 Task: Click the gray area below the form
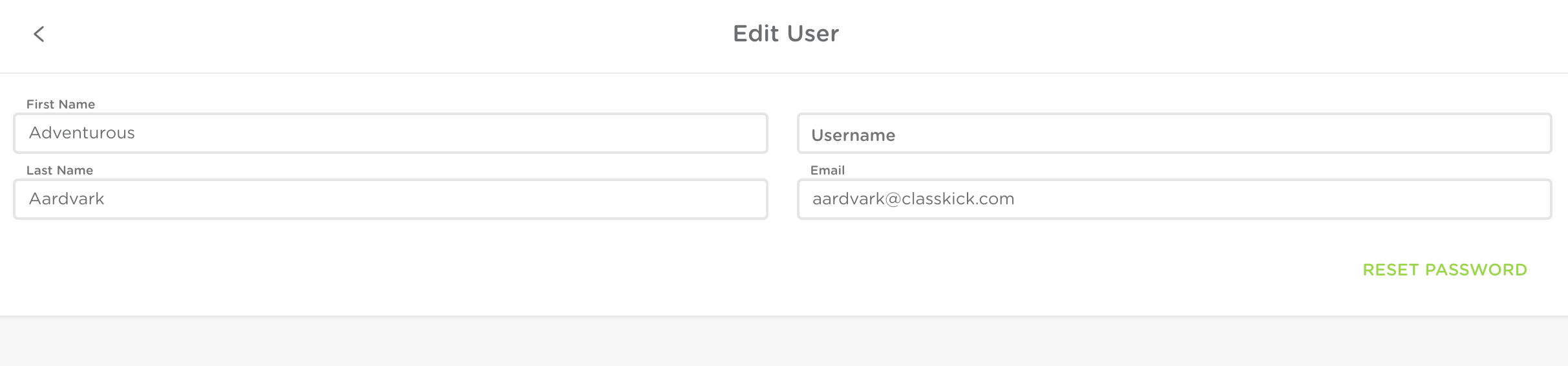pyautogui.click(x=783, y=343)
